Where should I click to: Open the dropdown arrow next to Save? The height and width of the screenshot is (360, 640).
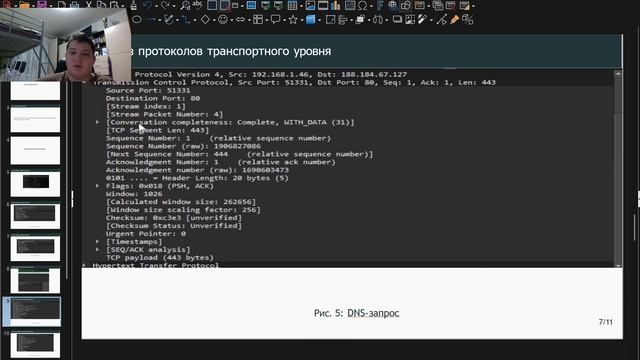tap(51, 6)
